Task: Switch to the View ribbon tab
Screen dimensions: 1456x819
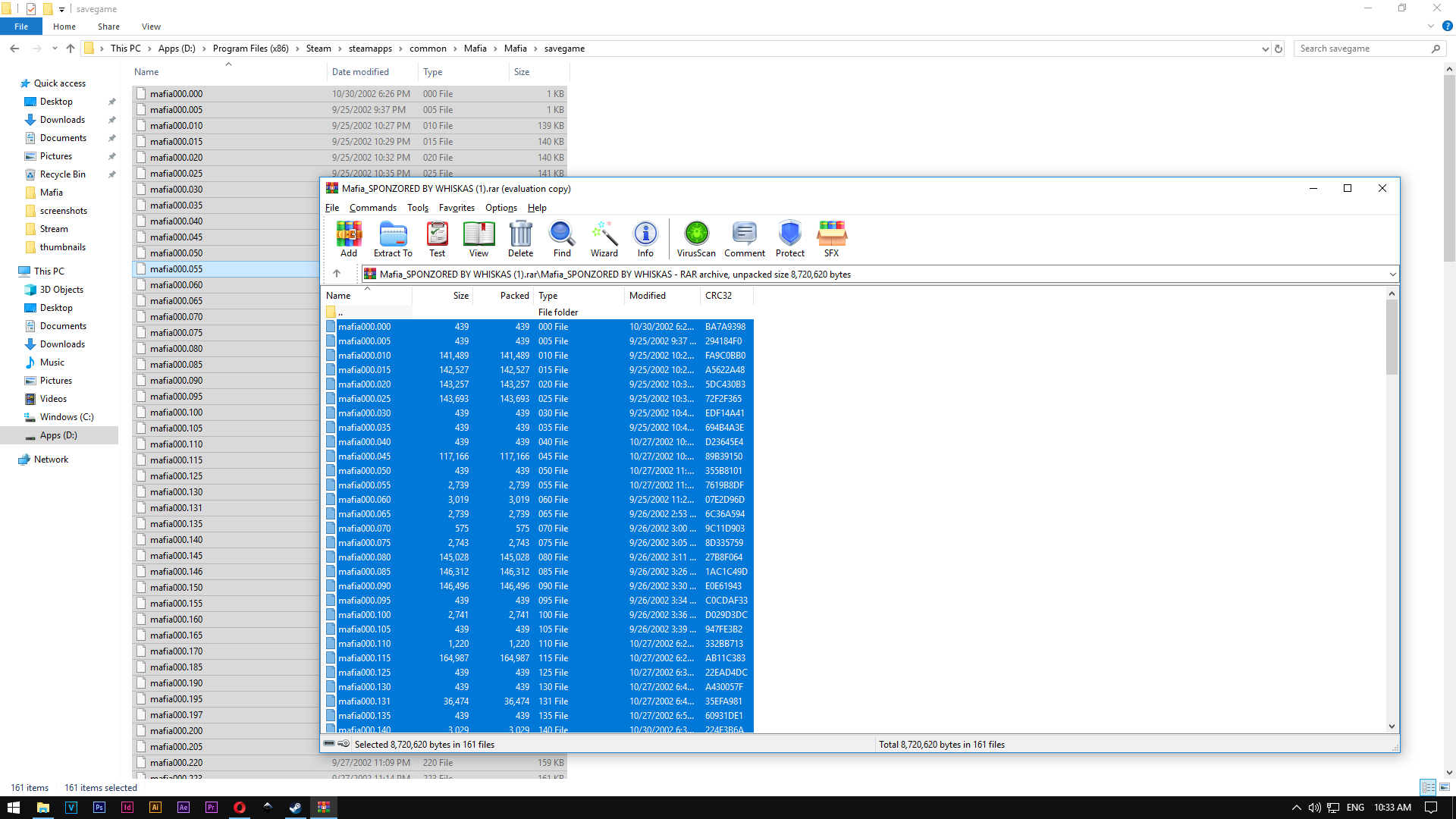Action: [151, 27]
